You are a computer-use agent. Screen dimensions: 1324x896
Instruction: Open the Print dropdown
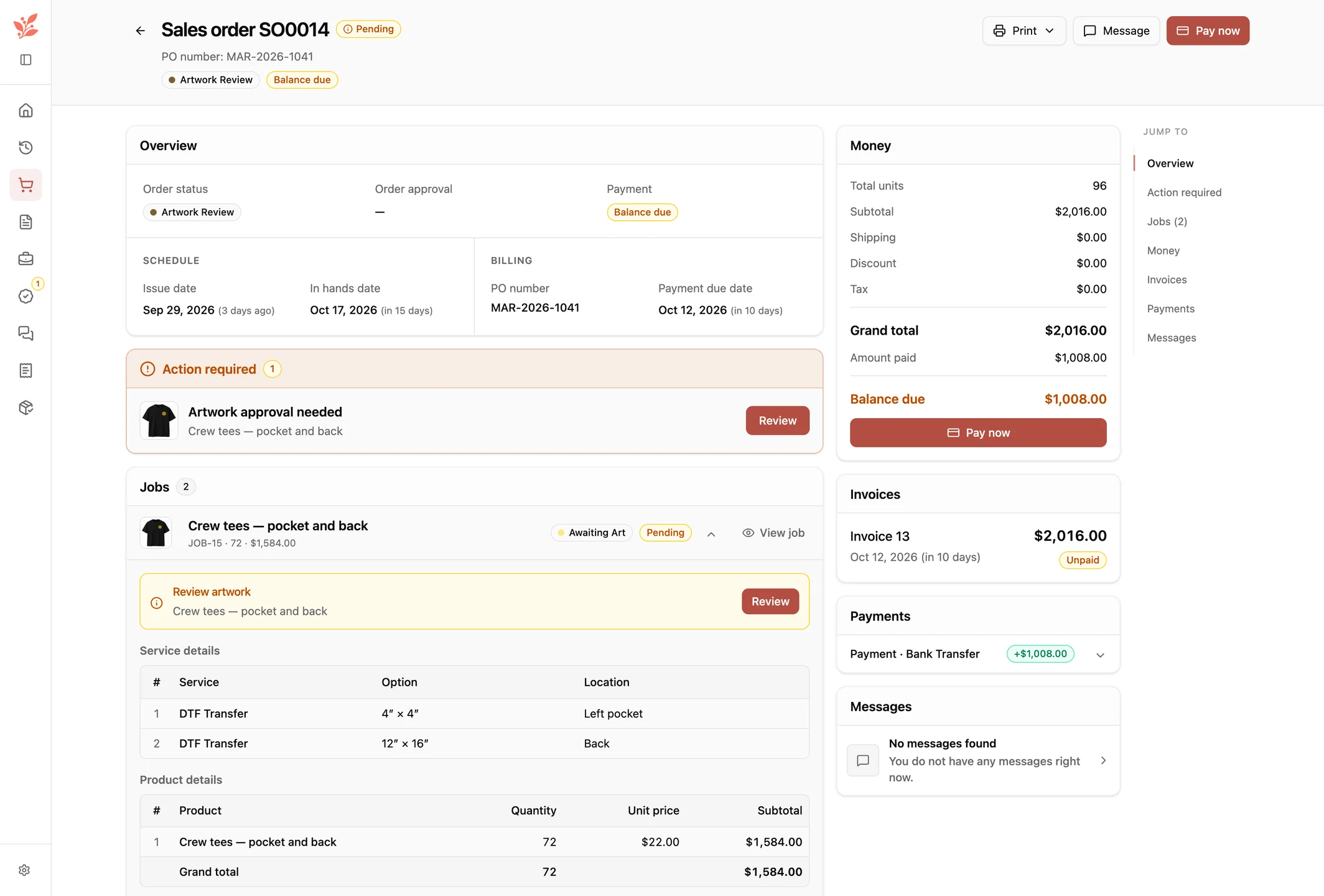click(1023, 30)
